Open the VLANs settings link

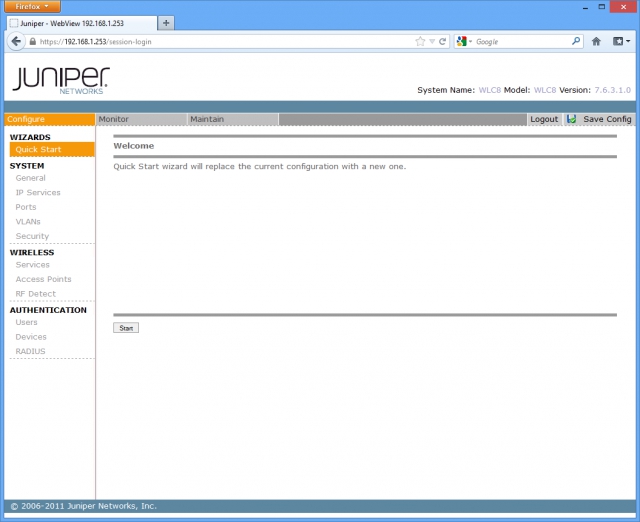pos(28,222)
